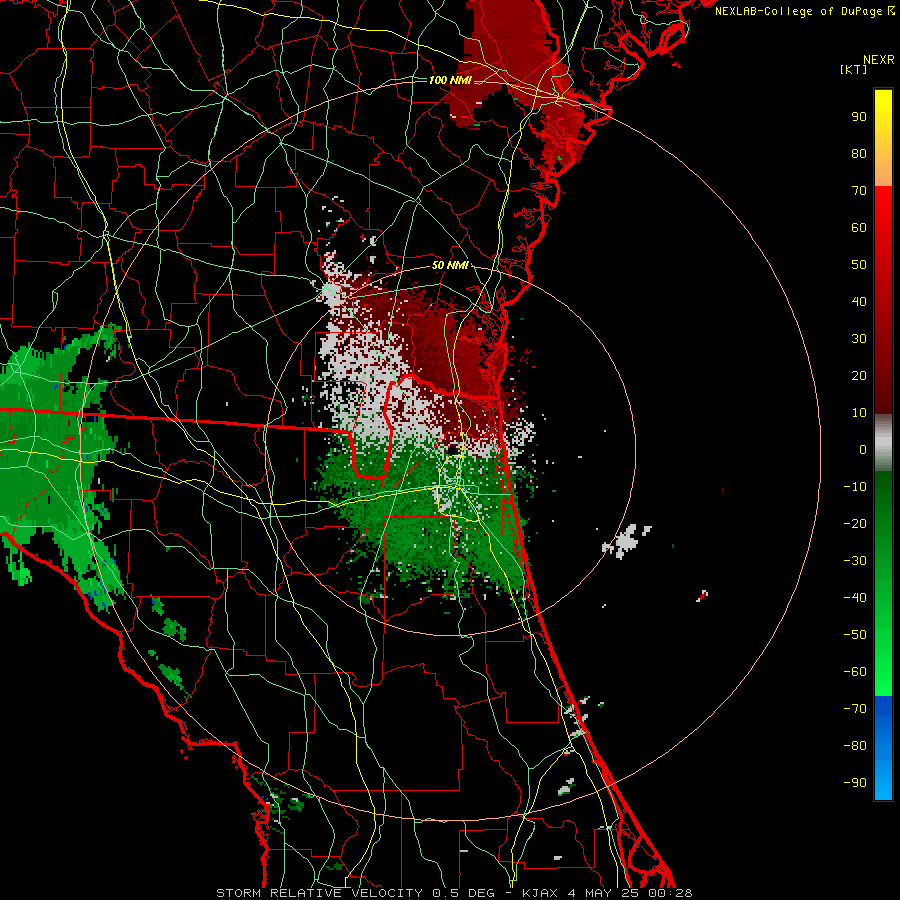Screen dimensions: 900x900
Task: Pick the -50 knot scale value
Action: 855,634
